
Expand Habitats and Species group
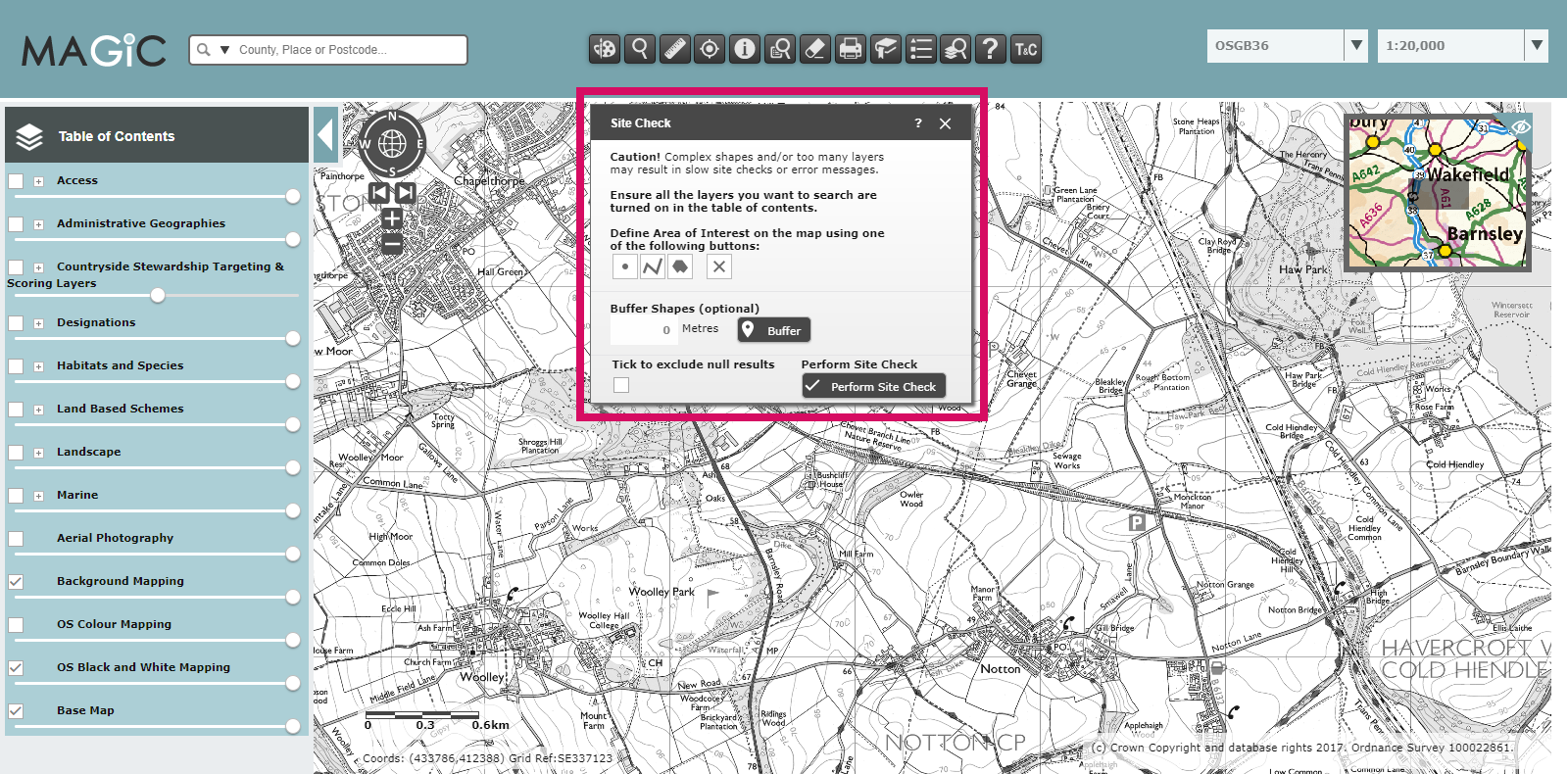[x=38, y=366]
